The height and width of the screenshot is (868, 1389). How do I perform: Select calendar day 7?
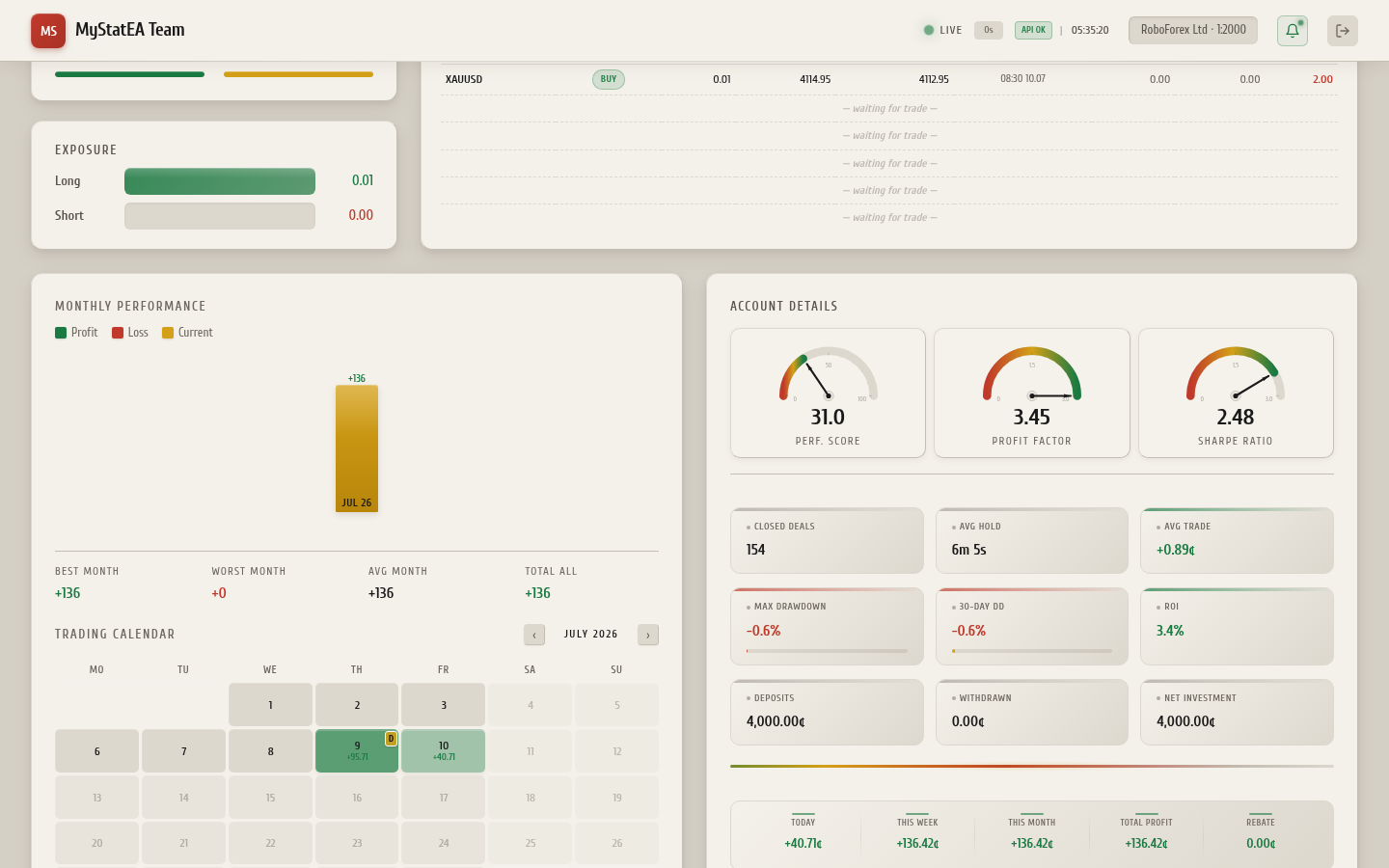pyautogui.click(x=183, y=750)
